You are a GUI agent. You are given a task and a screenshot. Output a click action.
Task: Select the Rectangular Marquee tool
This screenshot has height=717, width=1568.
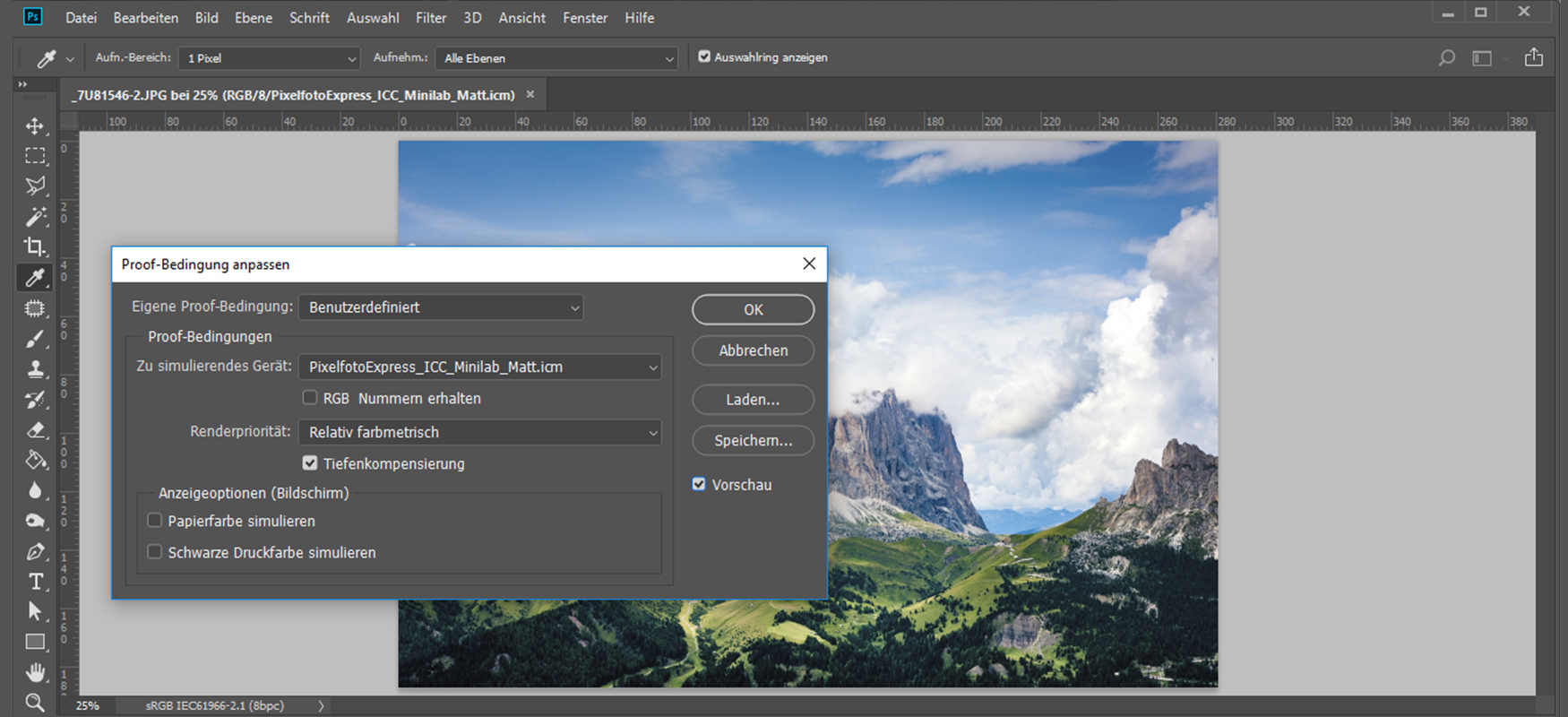pos(35,156)
